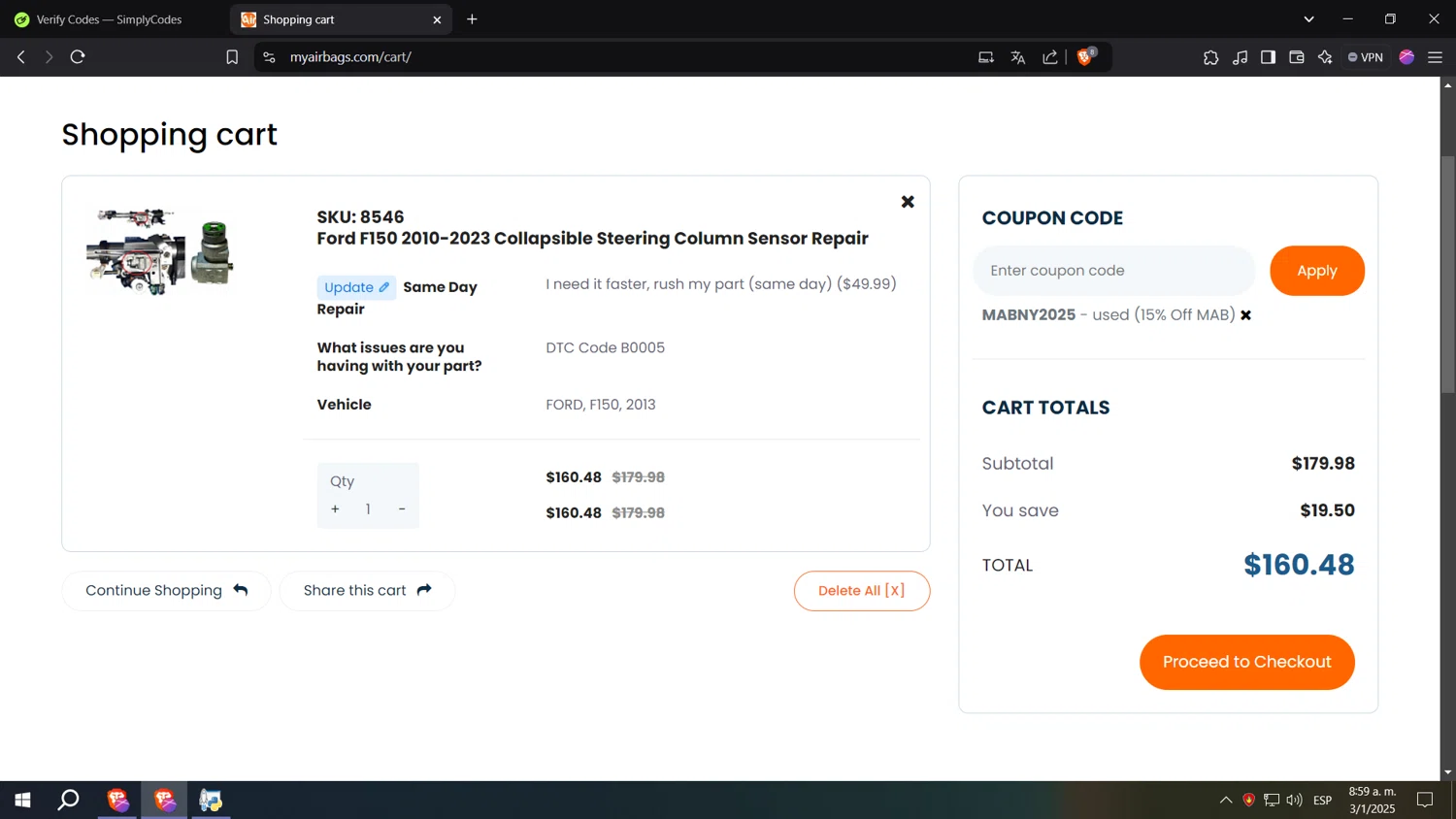The image size is (1456, 819).
Task: Remove the MABNY2025 coupon
Action: [x=1246, y=315]
